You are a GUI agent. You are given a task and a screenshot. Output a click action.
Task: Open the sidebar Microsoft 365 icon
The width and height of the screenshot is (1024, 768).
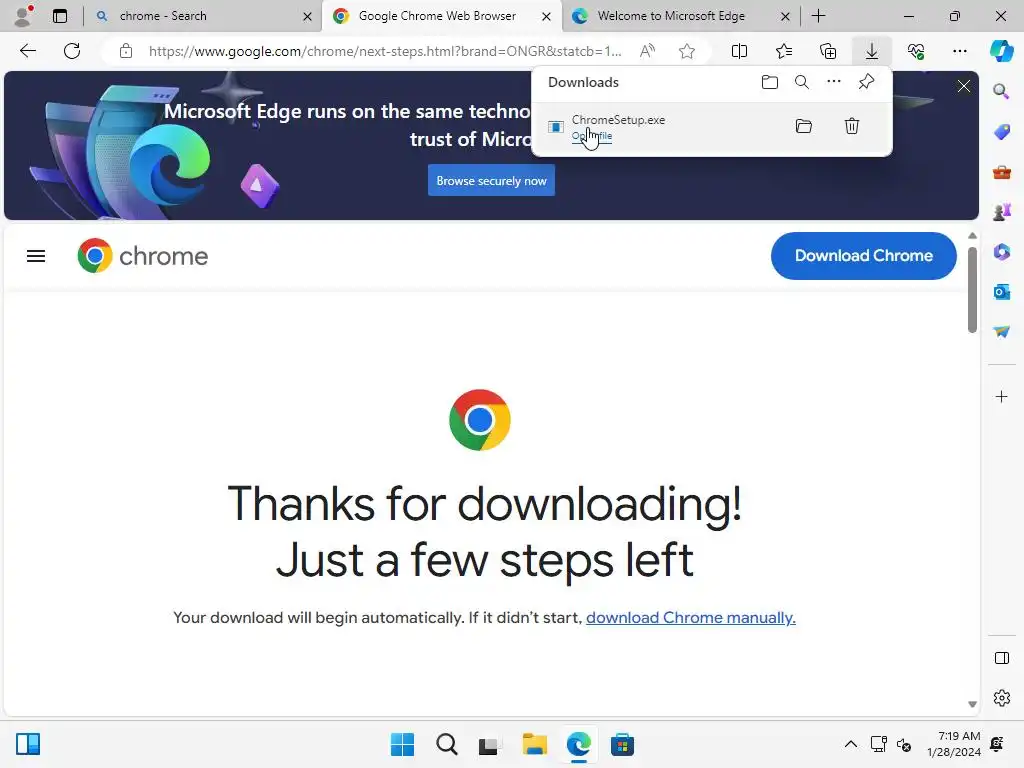[x=1002, y=252]
